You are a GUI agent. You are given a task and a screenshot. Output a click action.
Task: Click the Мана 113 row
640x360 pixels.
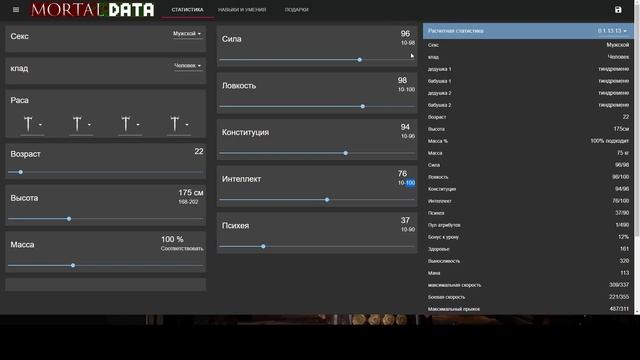(x=528, y=273)
